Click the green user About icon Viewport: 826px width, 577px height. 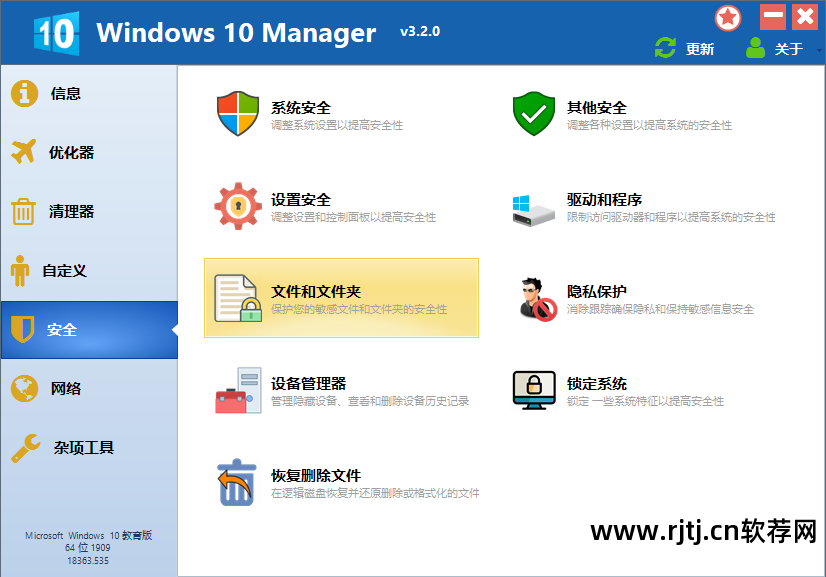click(755, 48)
